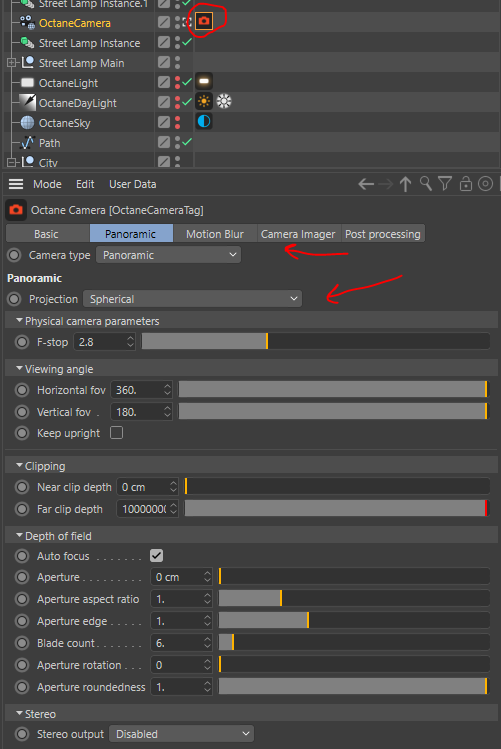Select the Street Lamp Main object

pos(82,63)
